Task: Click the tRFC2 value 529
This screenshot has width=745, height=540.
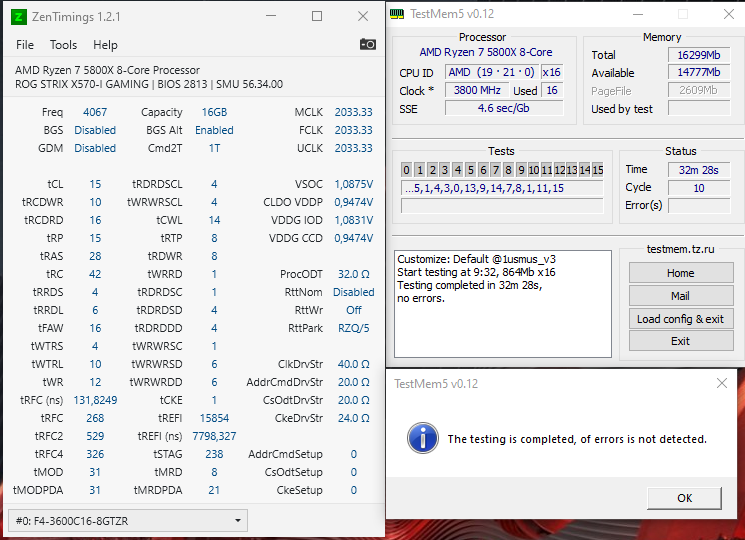Action: pos(95,436)
